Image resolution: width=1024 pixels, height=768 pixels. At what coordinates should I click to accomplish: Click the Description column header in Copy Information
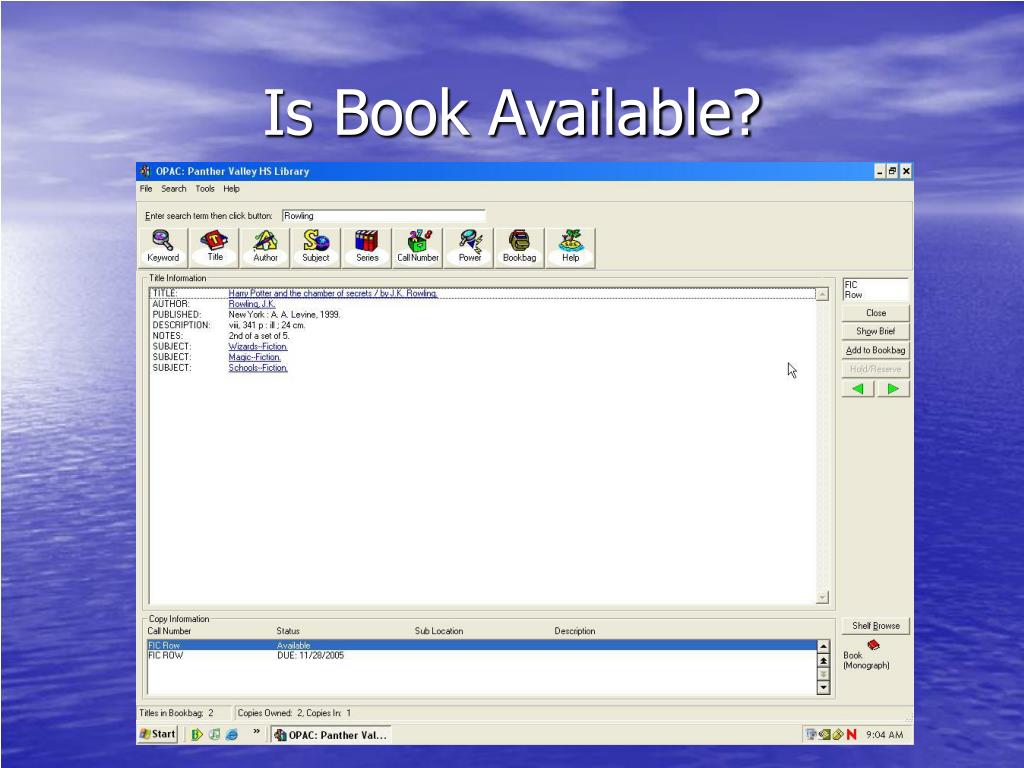click(x=575, y=631)
